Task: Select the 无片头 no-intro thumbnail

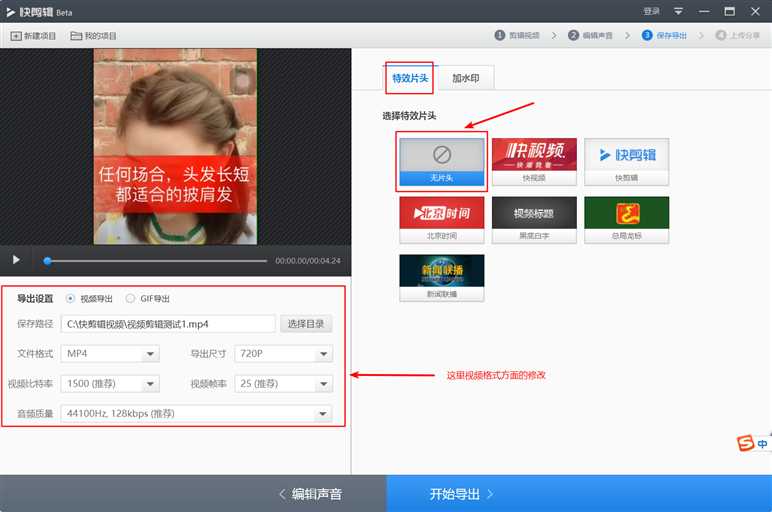Action: click(442, 161)
